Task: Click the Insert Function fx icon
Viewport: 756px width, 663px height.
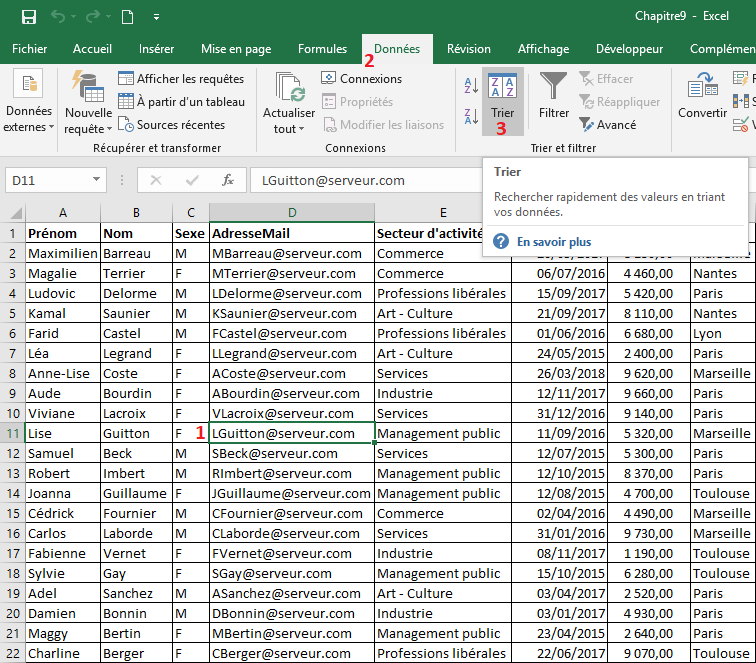Action: click(228, 180)
